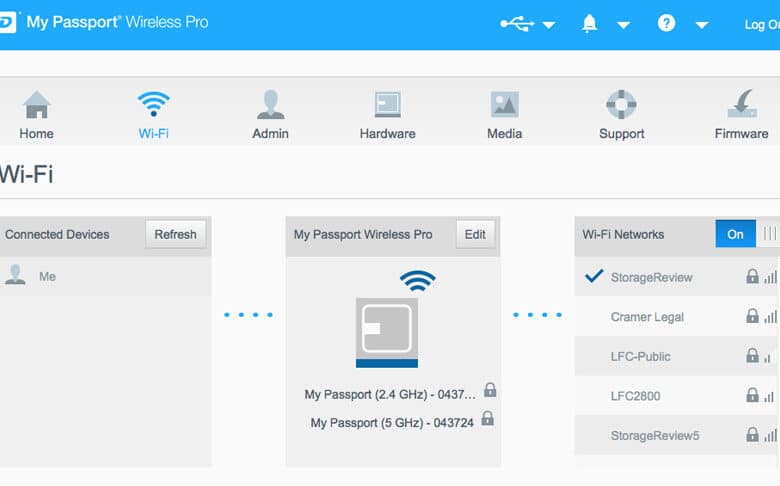Switch to the Media tab label

click(504, 134)
